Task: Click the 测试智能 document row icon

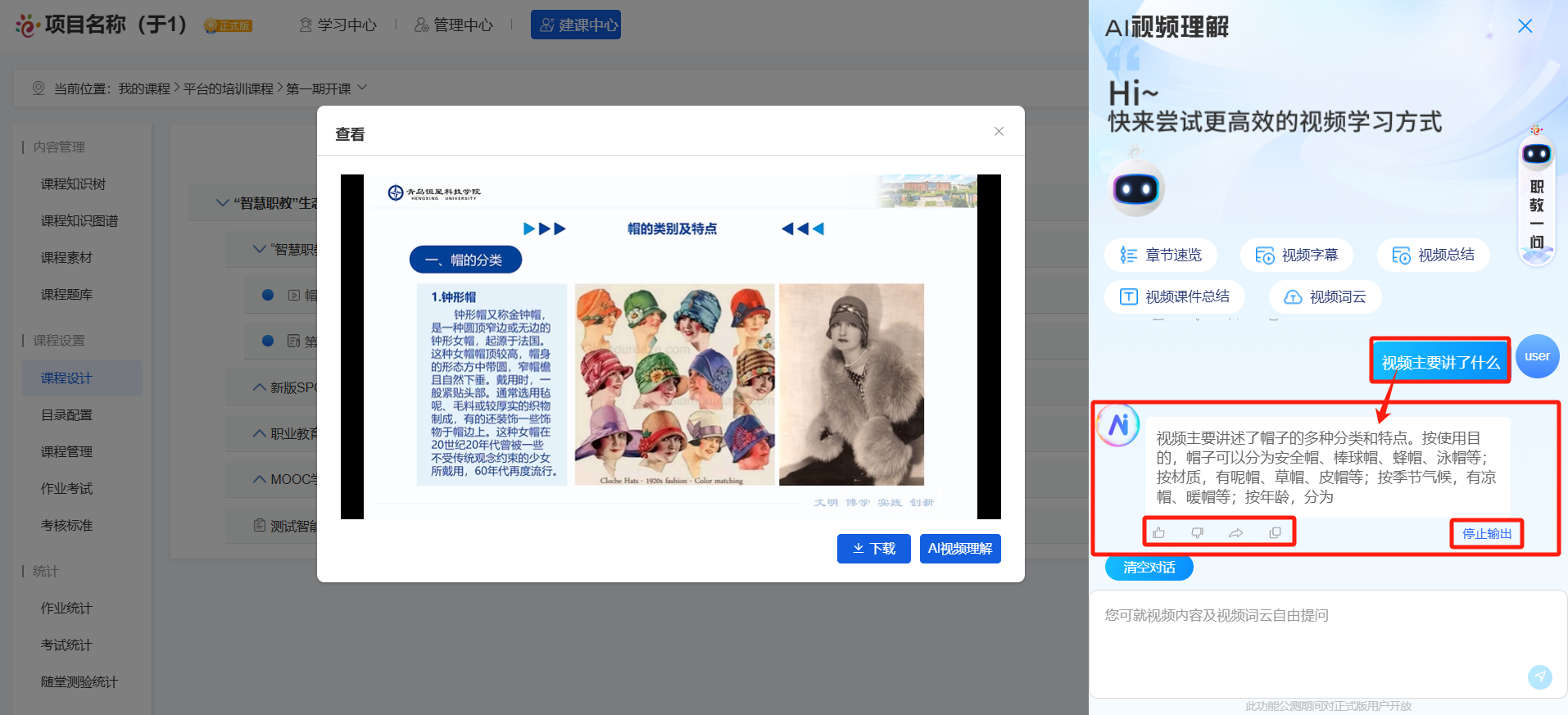Action: [260, 525]
